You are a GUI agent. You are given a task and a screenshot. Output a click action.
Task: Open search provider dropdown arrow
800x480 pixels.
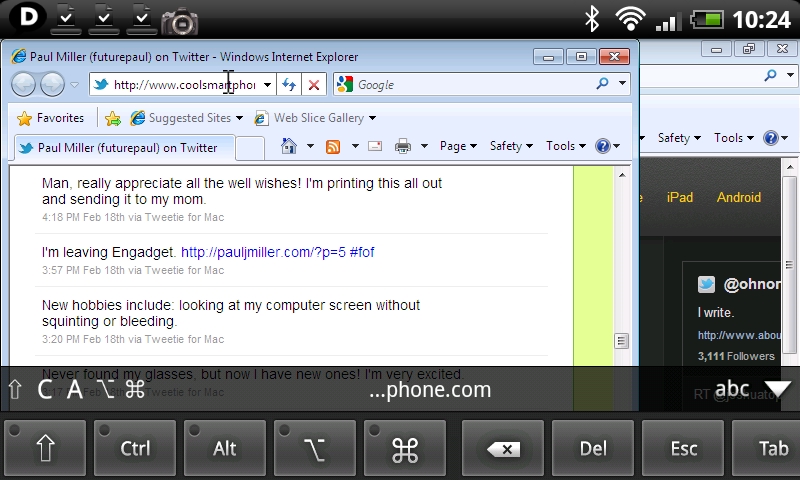tap(622, 83)
